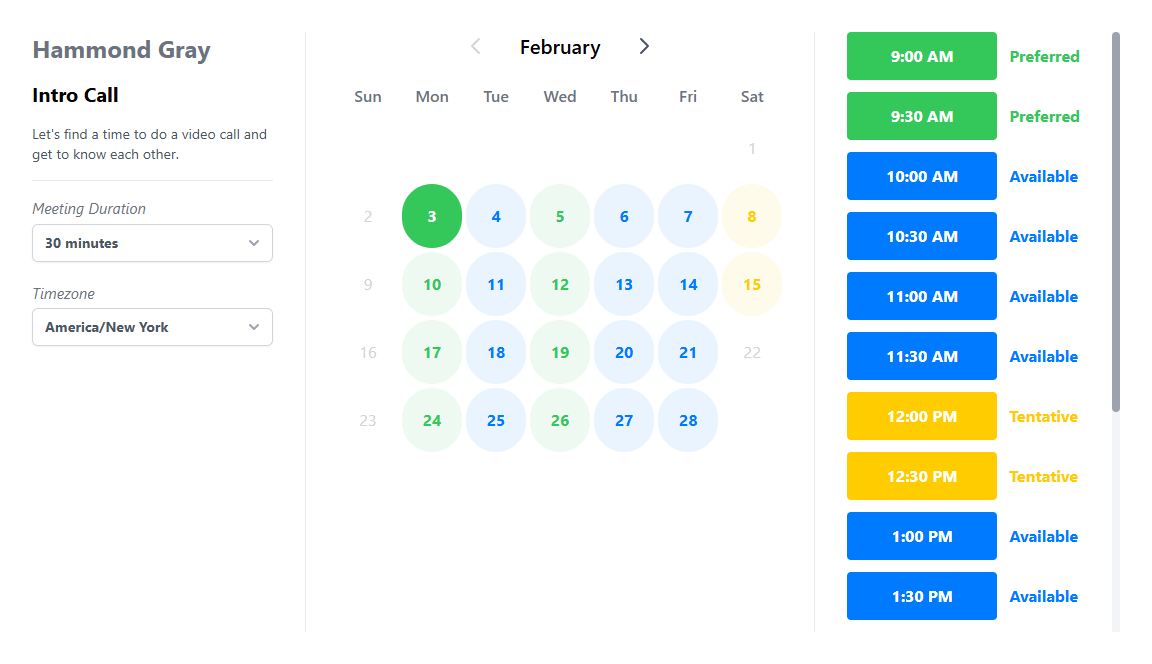
Task: Click the Mon weekday column header
Action: click(432, 96)
